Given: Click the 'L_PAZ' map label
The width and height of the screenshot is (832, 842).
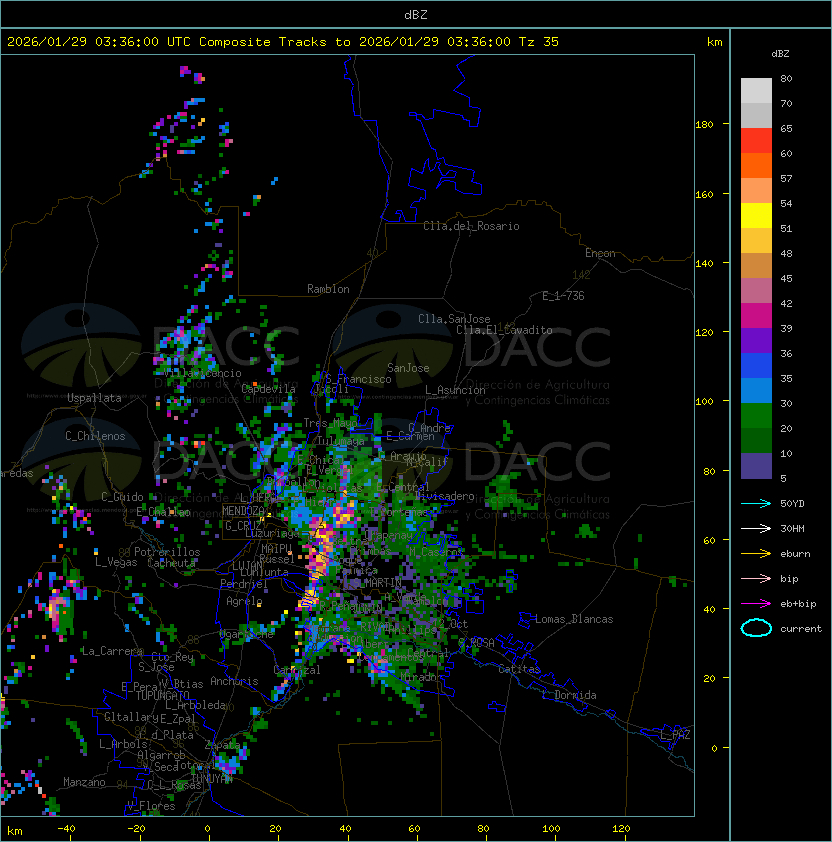Looking at the screenshot, I should (675, 735).
